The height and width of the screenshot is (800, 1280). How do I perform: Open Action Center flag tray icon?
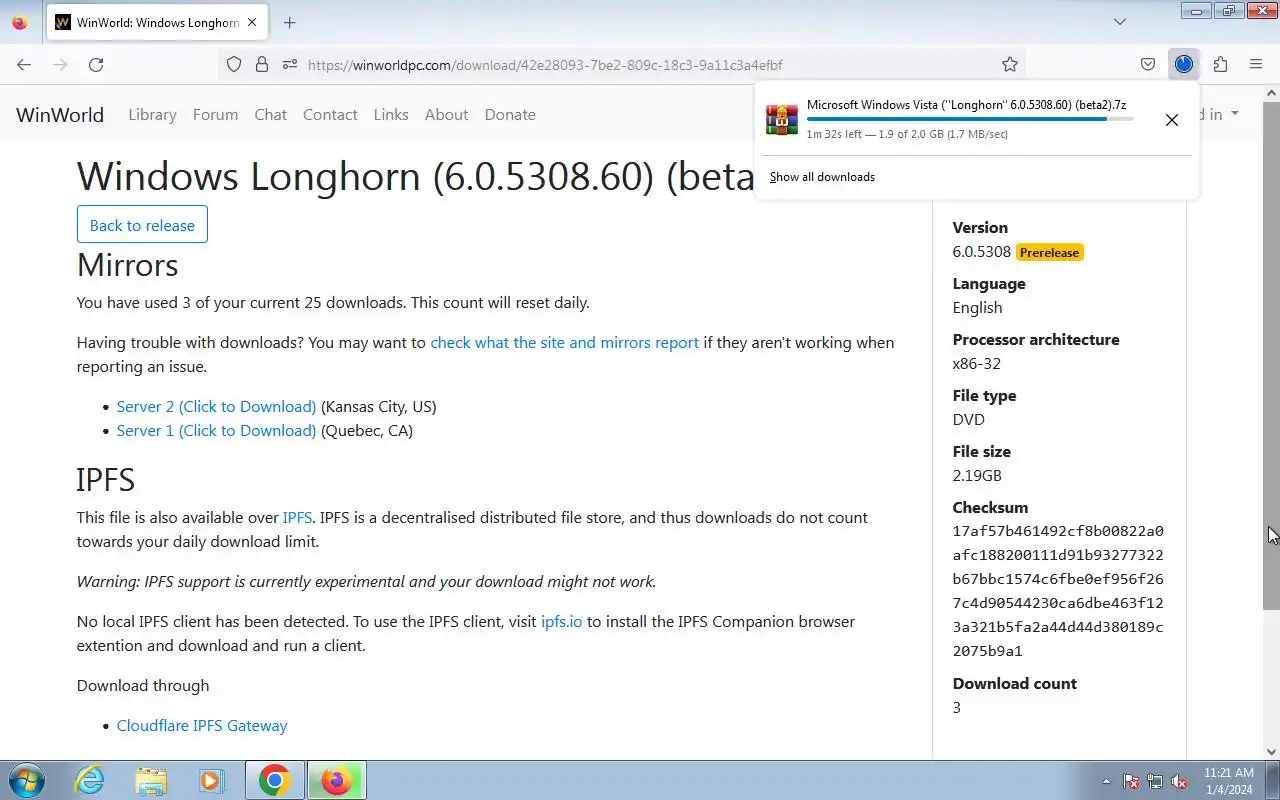coord(1131,781)
